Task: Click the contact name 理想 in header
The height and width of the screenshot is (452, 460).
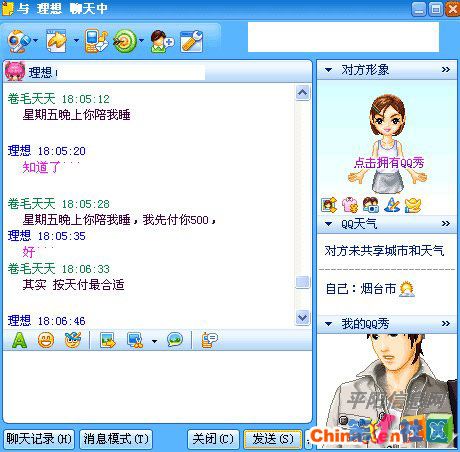Action: pyautogui.click(x=40, y=72)
